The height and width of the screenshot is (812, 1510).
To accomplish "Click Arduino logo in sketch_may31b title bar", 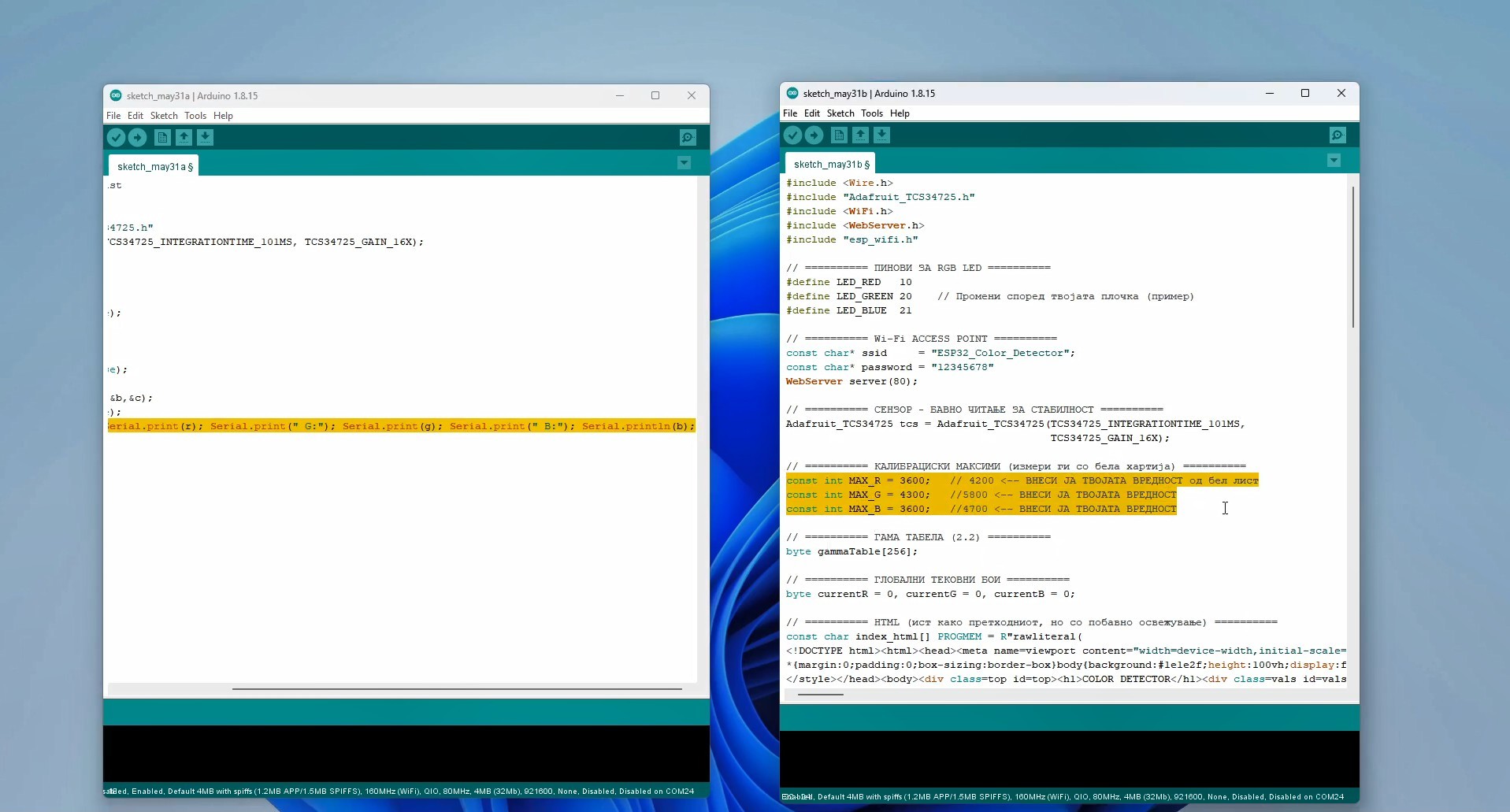I will 792,93.
